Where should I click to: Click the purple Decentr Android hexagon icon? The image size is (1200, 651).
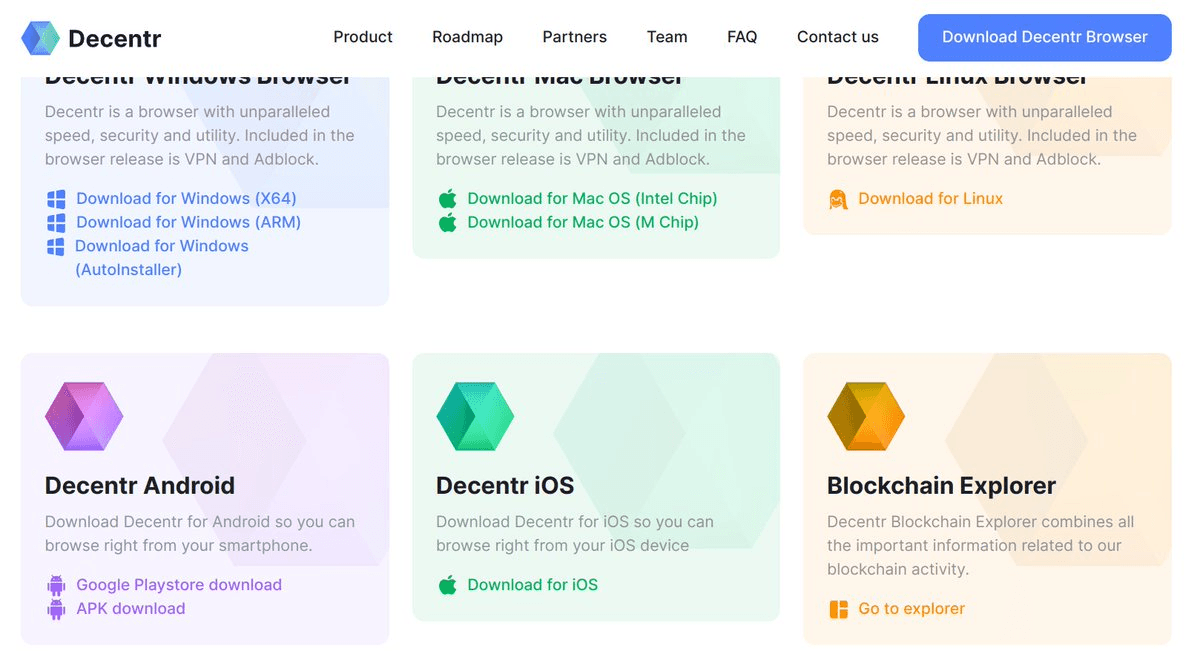(84, 416)
